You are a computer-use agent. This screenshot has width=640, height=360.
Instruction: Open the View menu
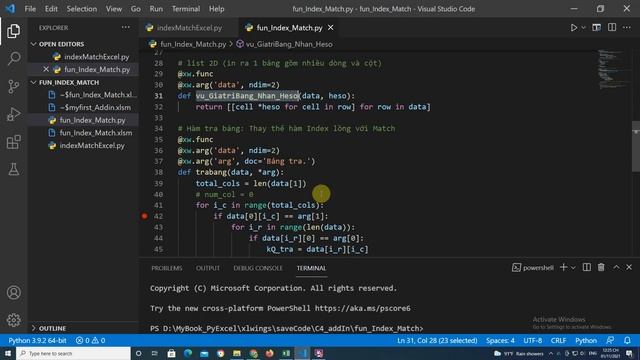pyautogui.click(x=113, y=9)
